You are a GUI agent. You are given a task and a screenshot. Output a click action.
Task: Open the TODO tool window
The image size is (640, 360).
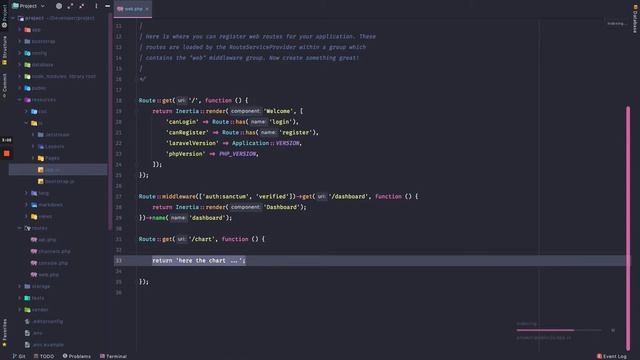[x=44, y=356]
